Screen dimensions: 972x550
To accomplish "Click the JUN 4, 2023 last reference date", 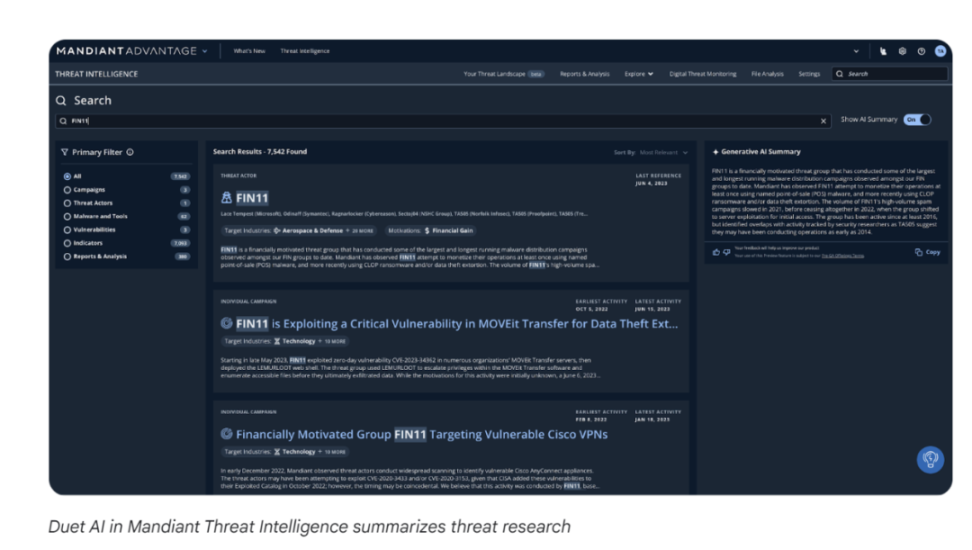I will tap(652, 184).
